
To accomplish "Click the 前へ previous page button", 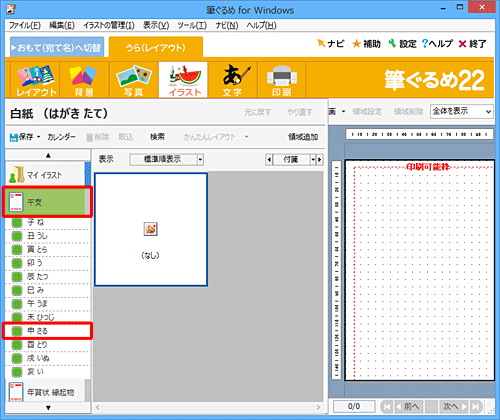I will pos(408,406).
